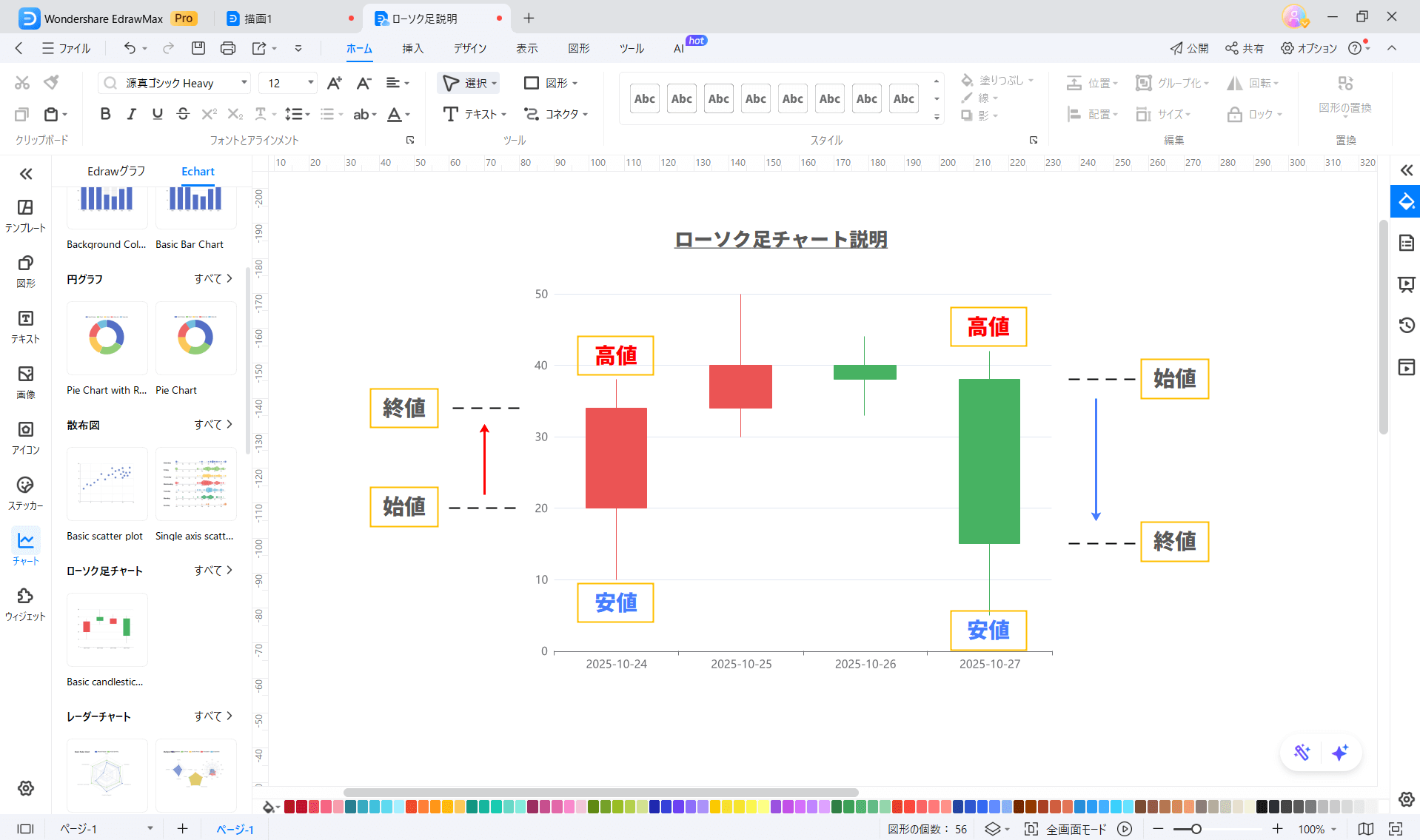Click すべて next to ローソク足チャート
This screenshot has height=840, width=1420.
(213, 570)
